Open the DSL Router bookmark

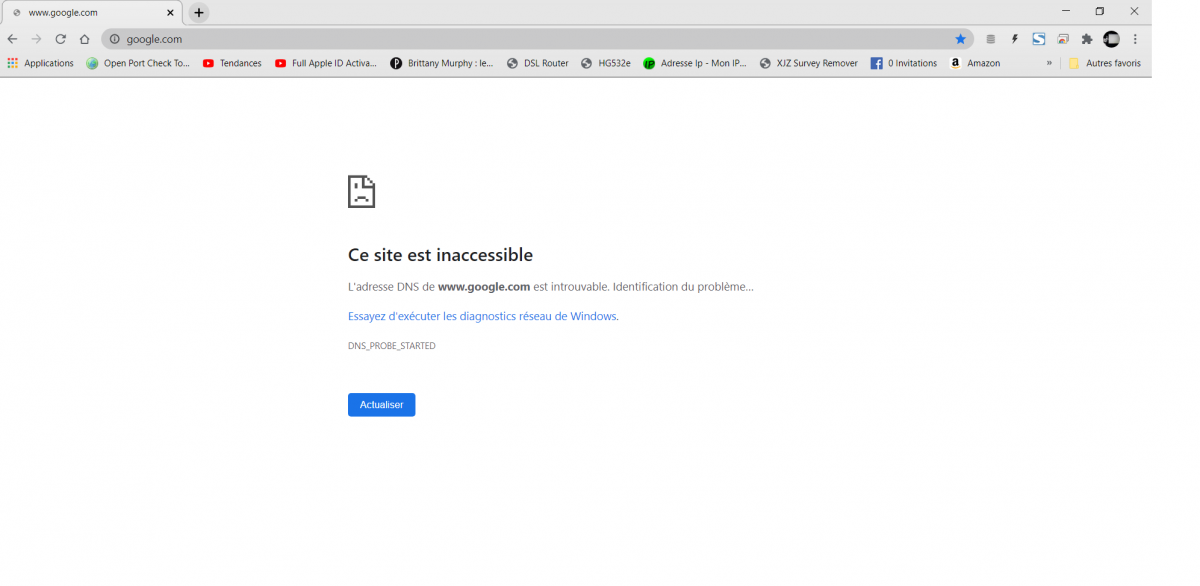(537, 63)
